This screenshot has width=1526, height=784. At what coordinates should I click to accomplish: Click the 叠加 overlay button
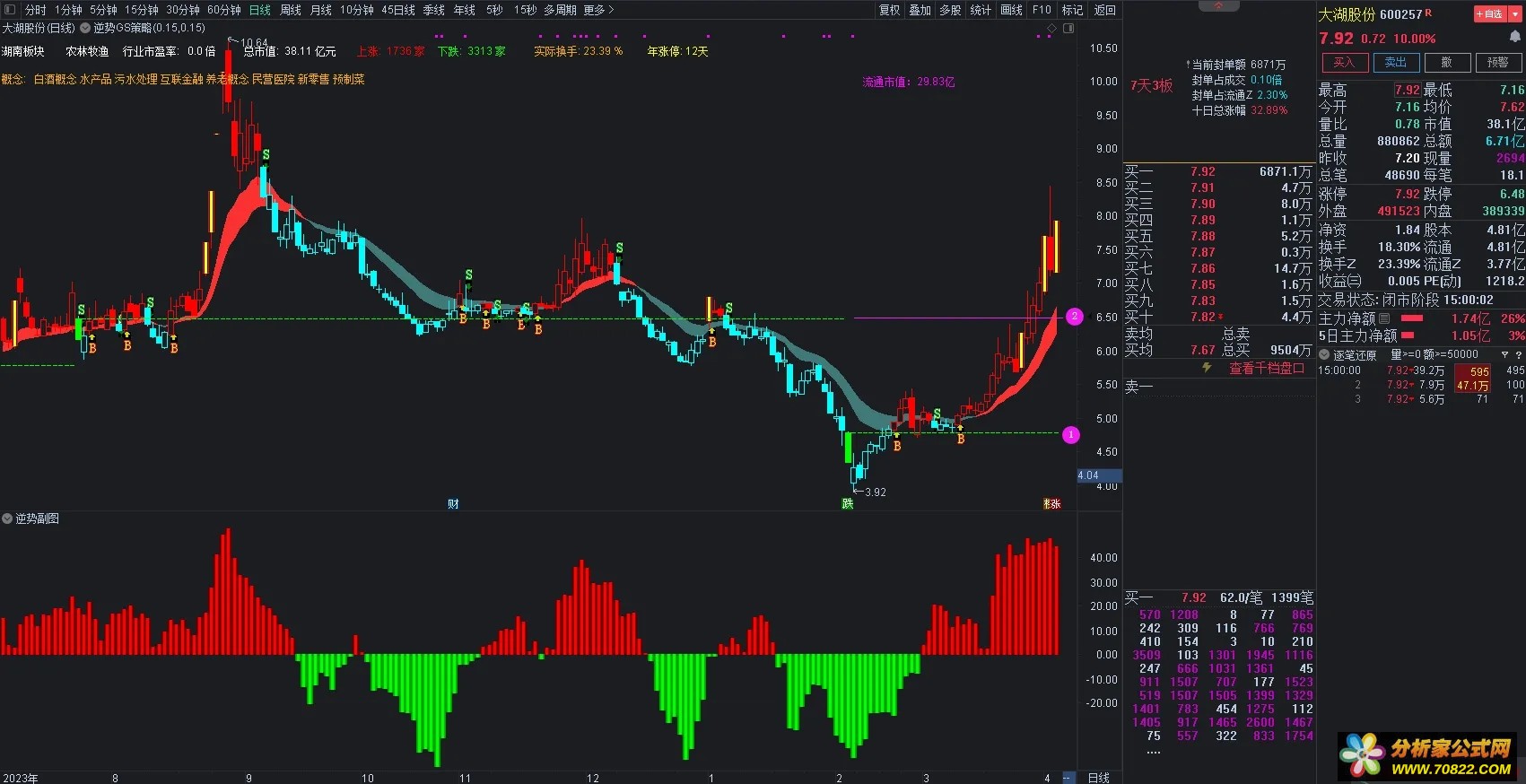pos(920,10)
